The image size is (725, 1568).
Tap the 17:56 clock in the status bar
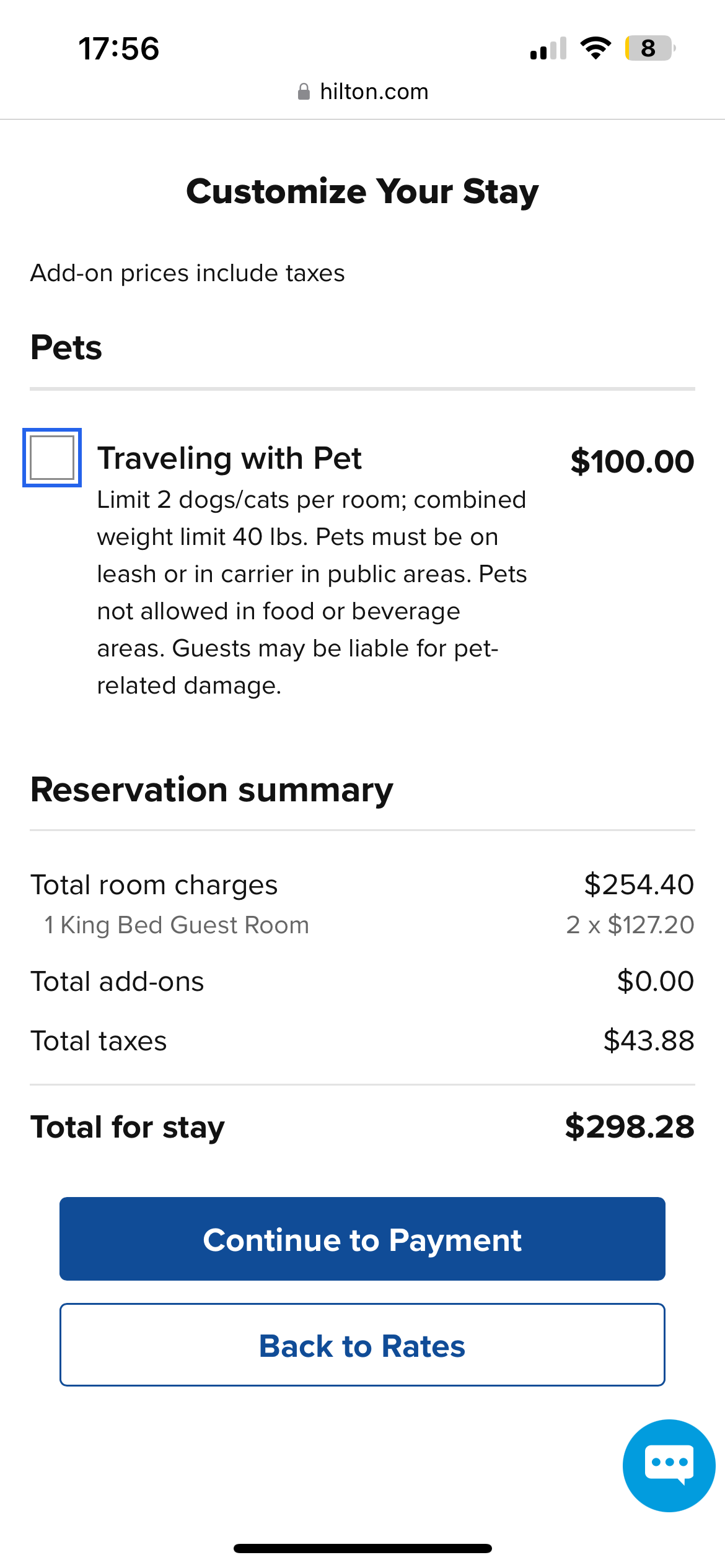coord(119,49)
